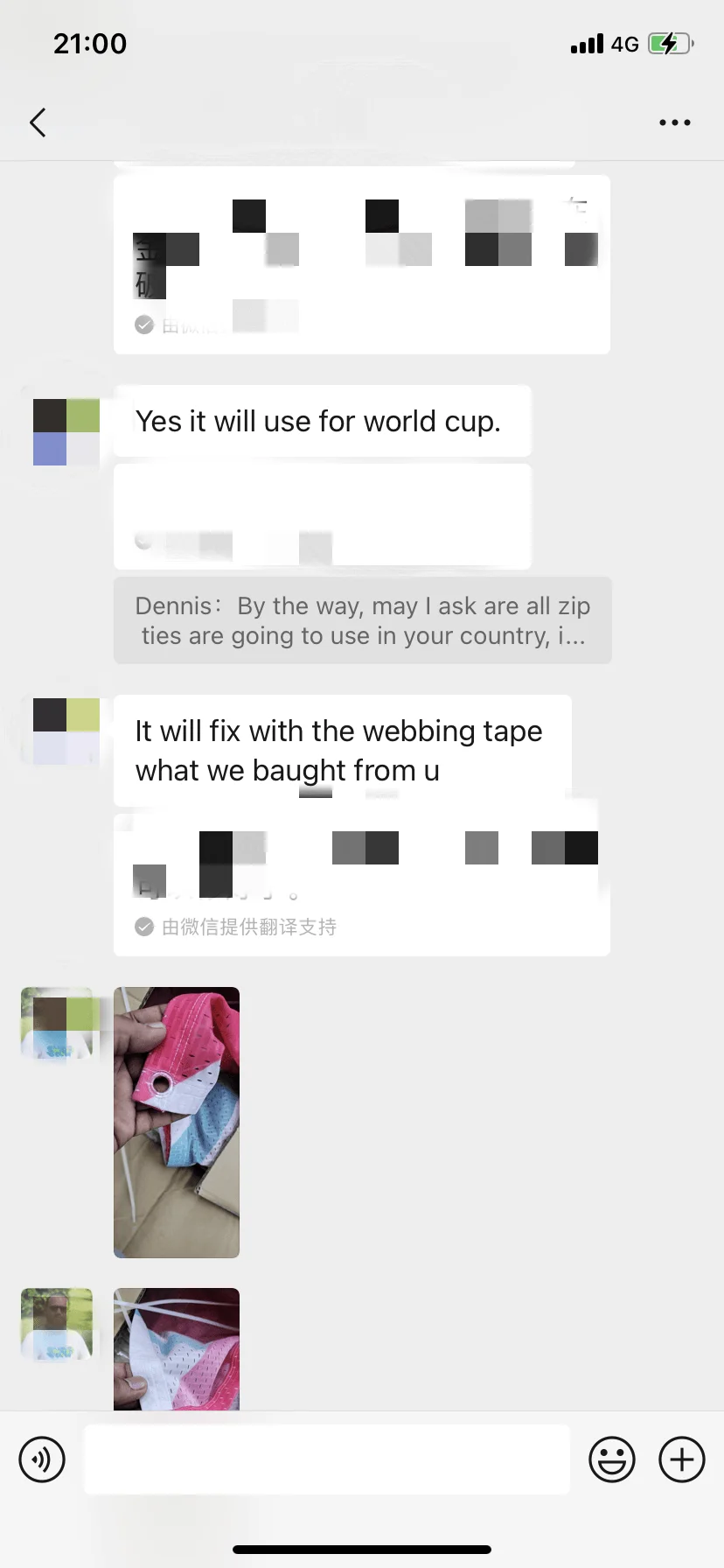Tap the translated text bubble at the top
The image size is (724, 1568).
[x=362, y=264]
